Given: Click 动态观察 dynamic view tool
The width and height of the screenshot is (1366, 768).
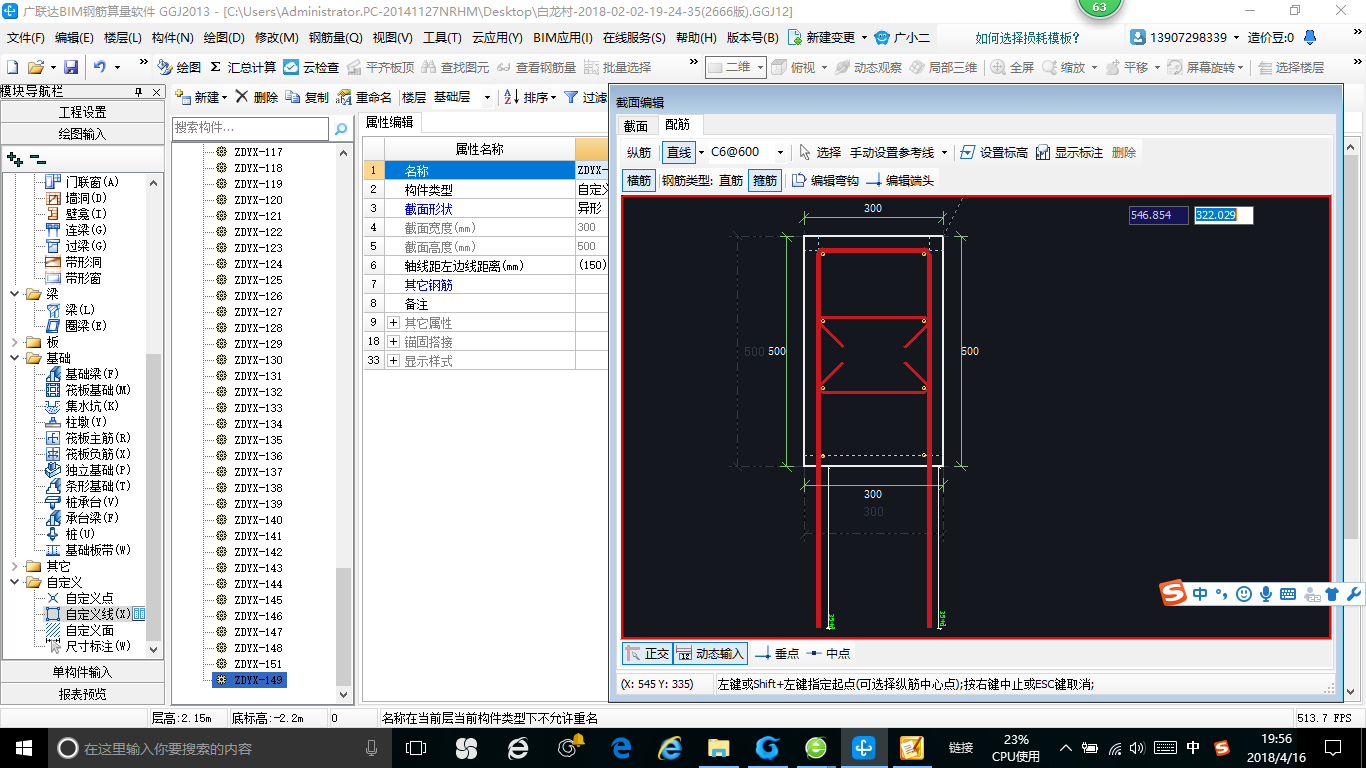Looking at the screenshot, I should coord(868,67).
